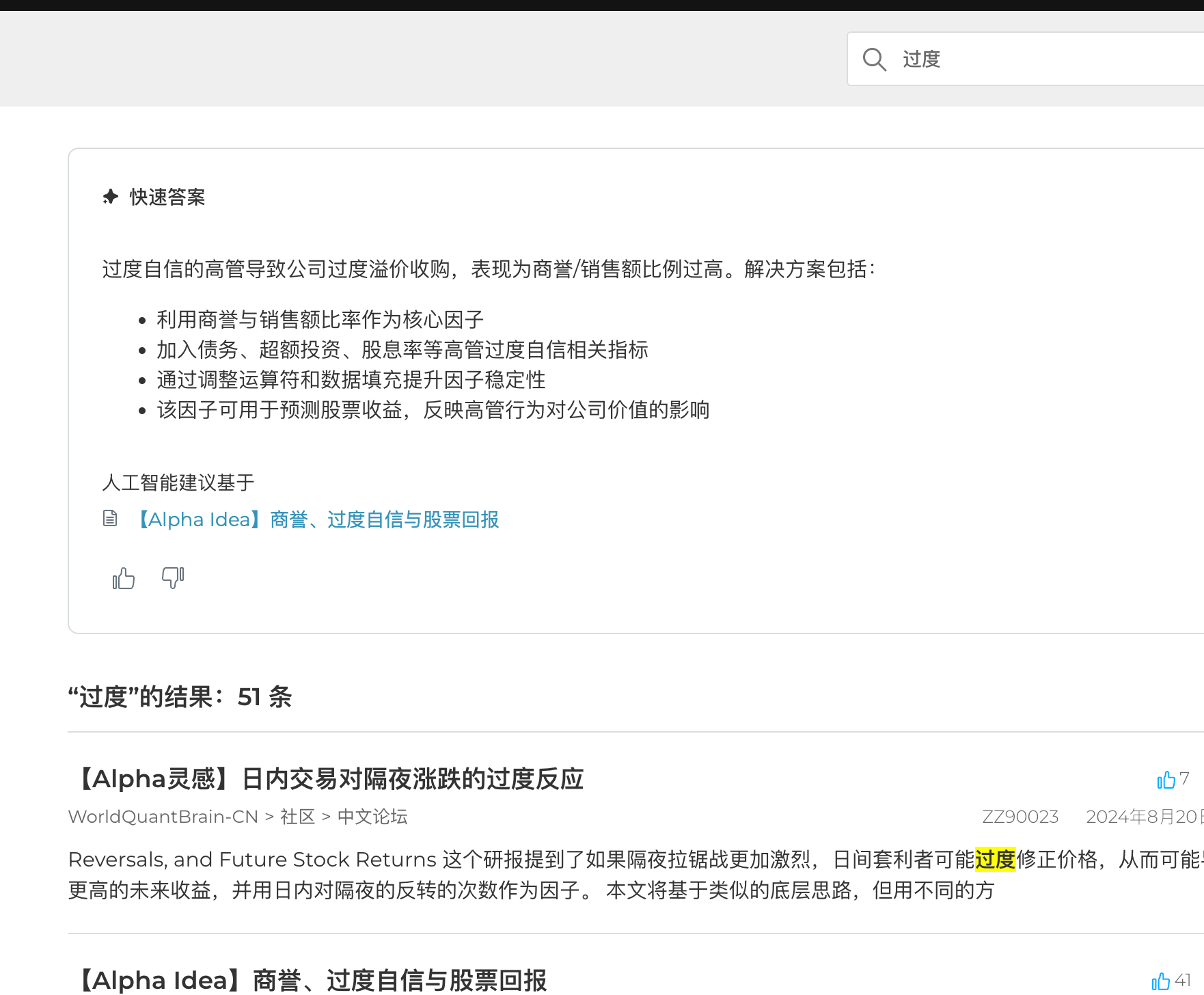Viewport: 1204px width, 995px height.
Task: Click the author name ZZ90023
Action: 1020,817
